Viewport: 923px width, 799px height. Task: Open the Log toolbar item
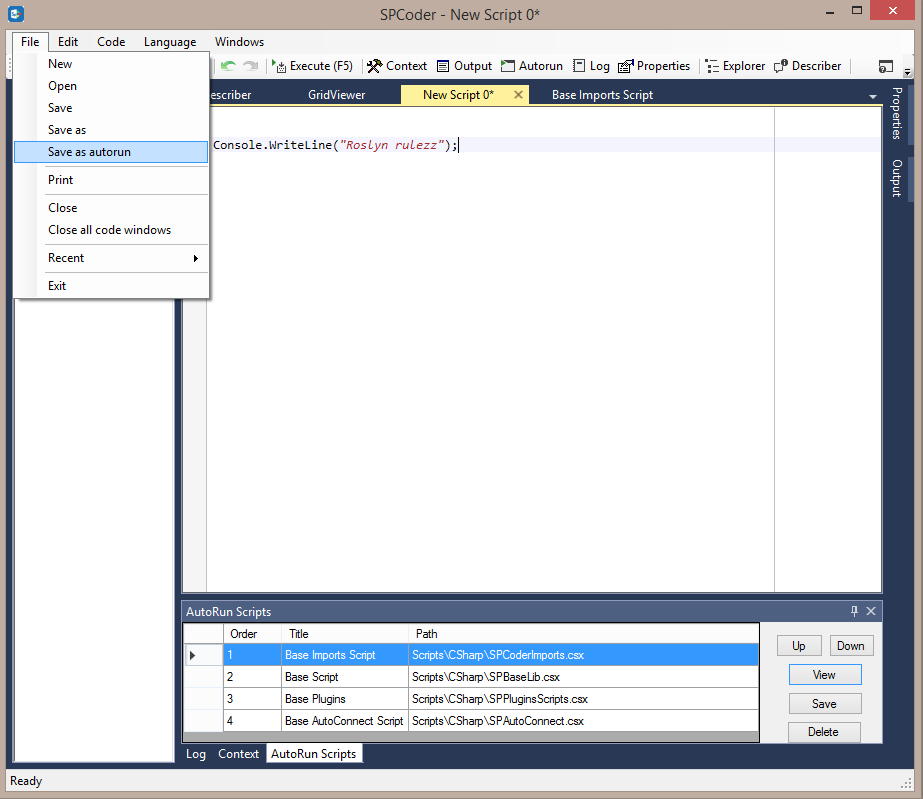(x=592, y=66)
